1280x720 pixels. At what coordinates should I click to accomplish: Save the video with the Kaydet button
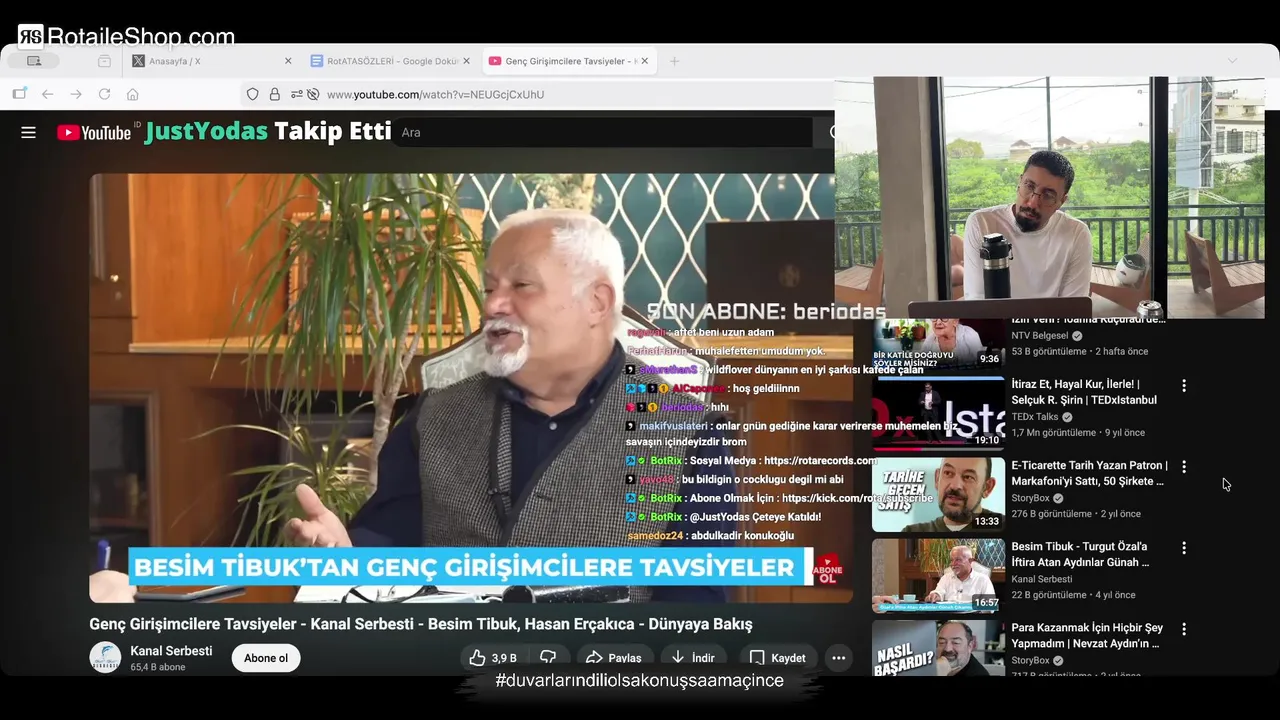(777, 658)
